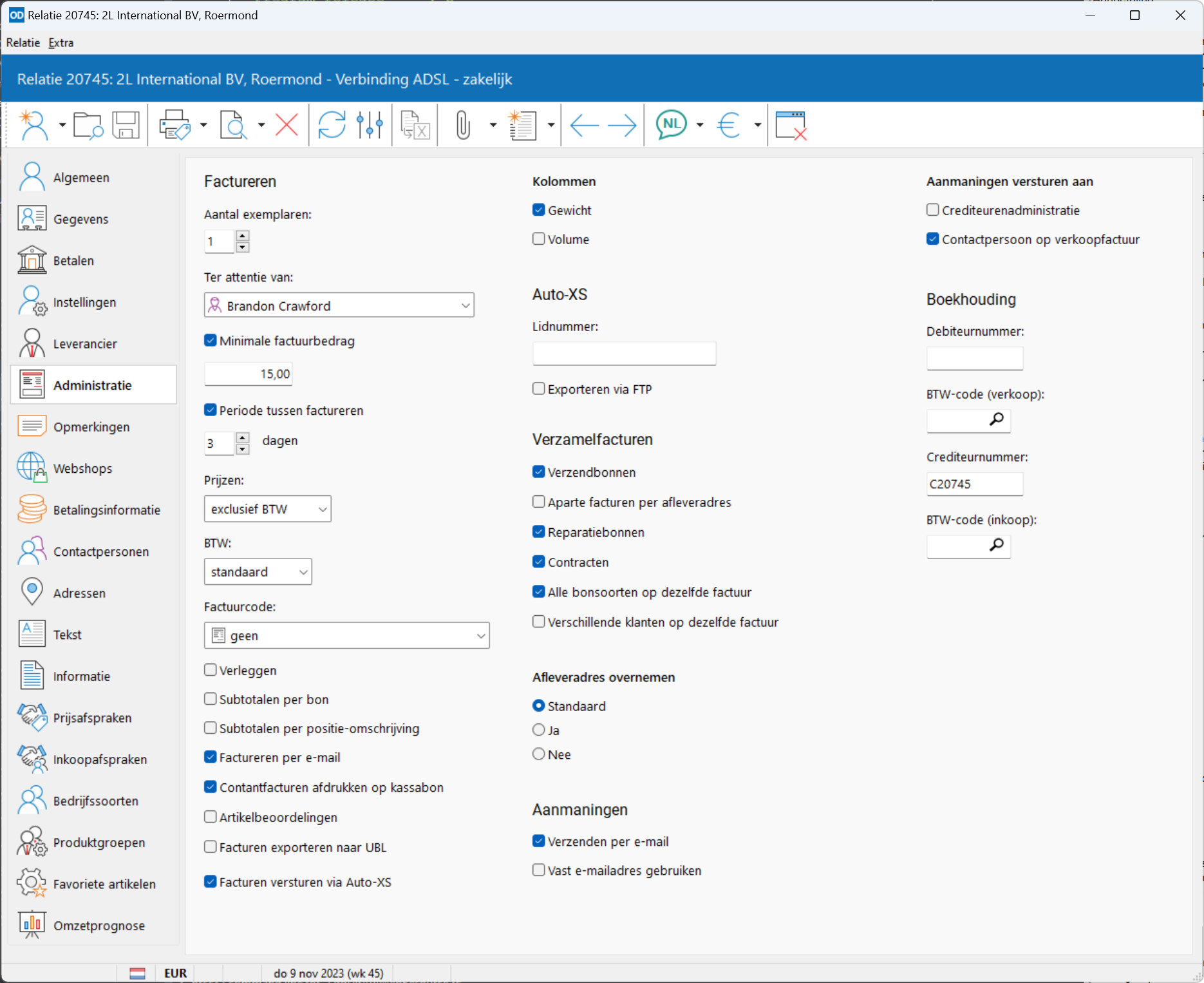The image size is (1204, 983).
Task: Open the Algemeen section in sidebar
Action: [x=94, y=177]
